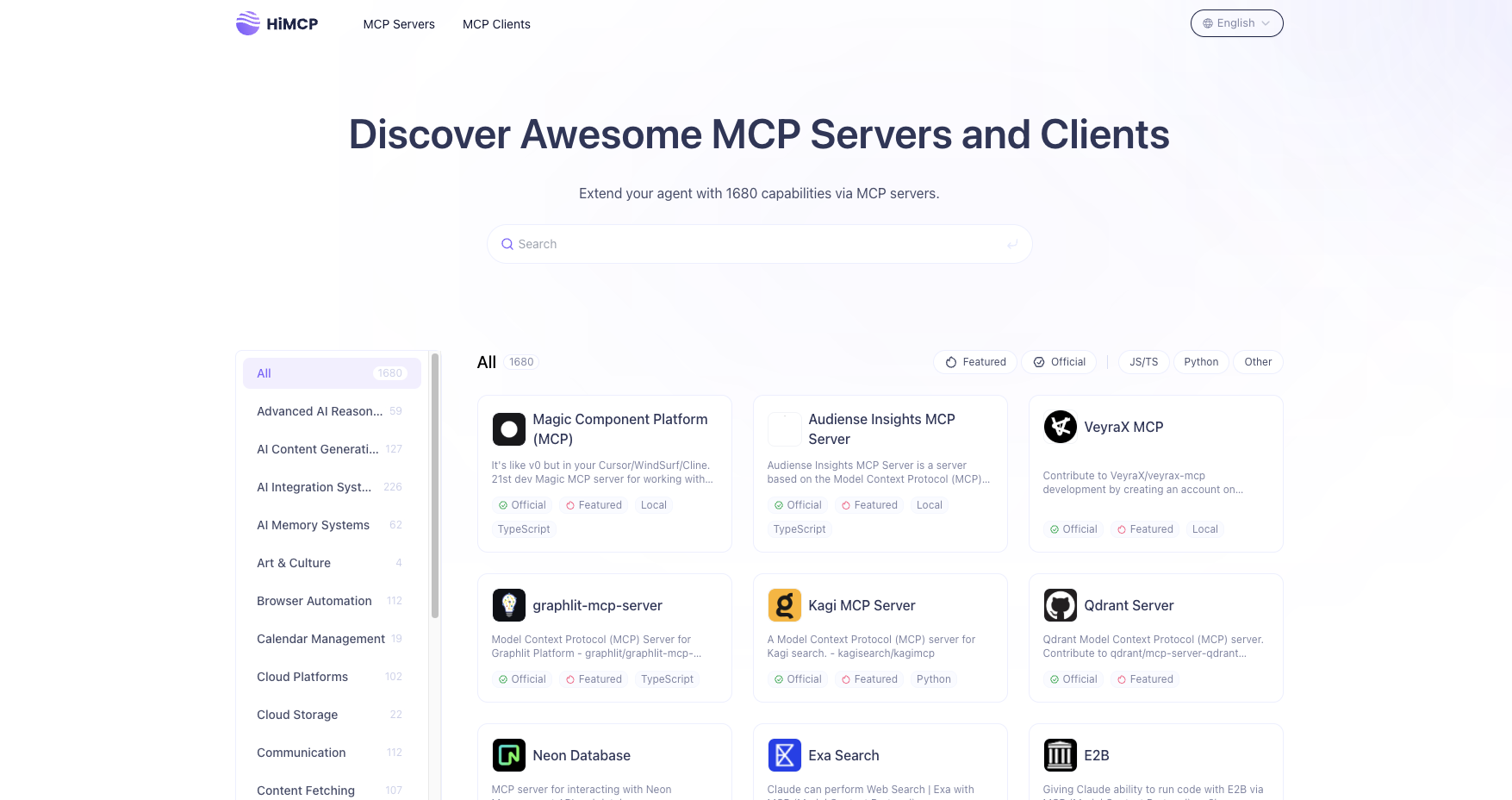Open VeyraX MCP logo icon
This screenshot has width=1512, height=800.
pos(1061,427)
